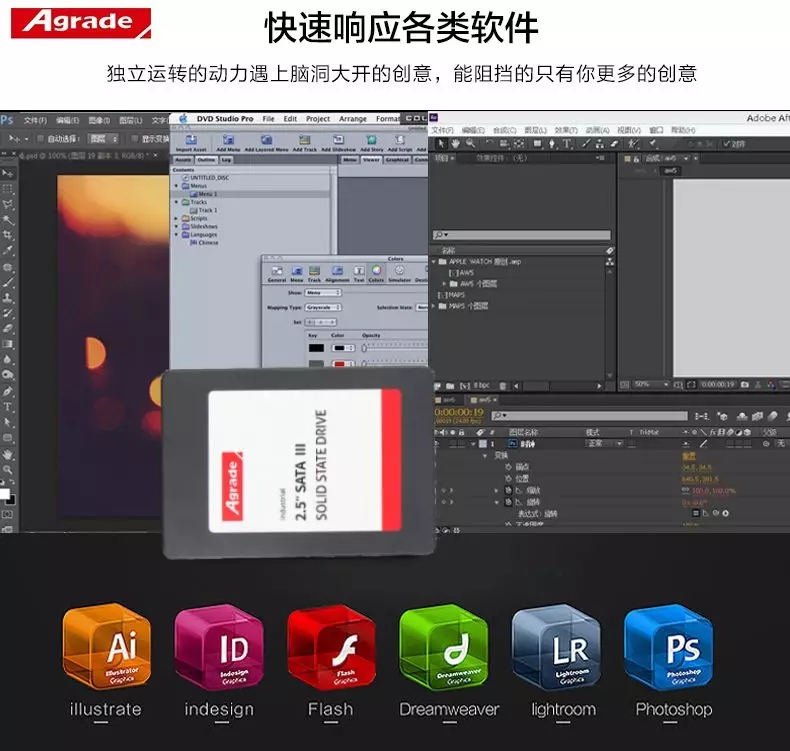The height and width of the screenshot is (751, 790).
Task: Switch to the Outline tab in DVD Studio Pro
Action: coord(205,160)
